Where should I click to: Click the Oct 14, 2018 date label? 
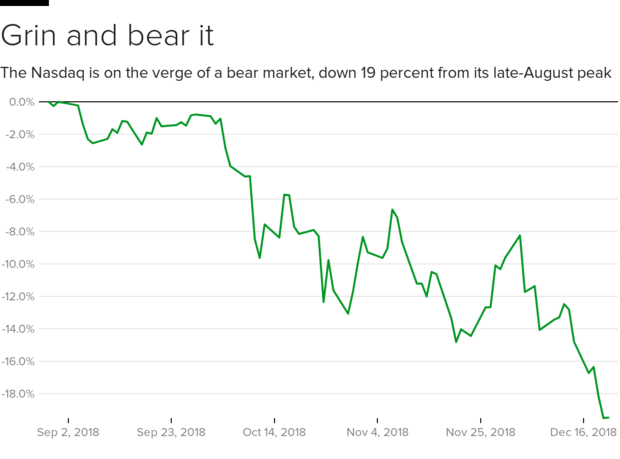pos(274,432)
